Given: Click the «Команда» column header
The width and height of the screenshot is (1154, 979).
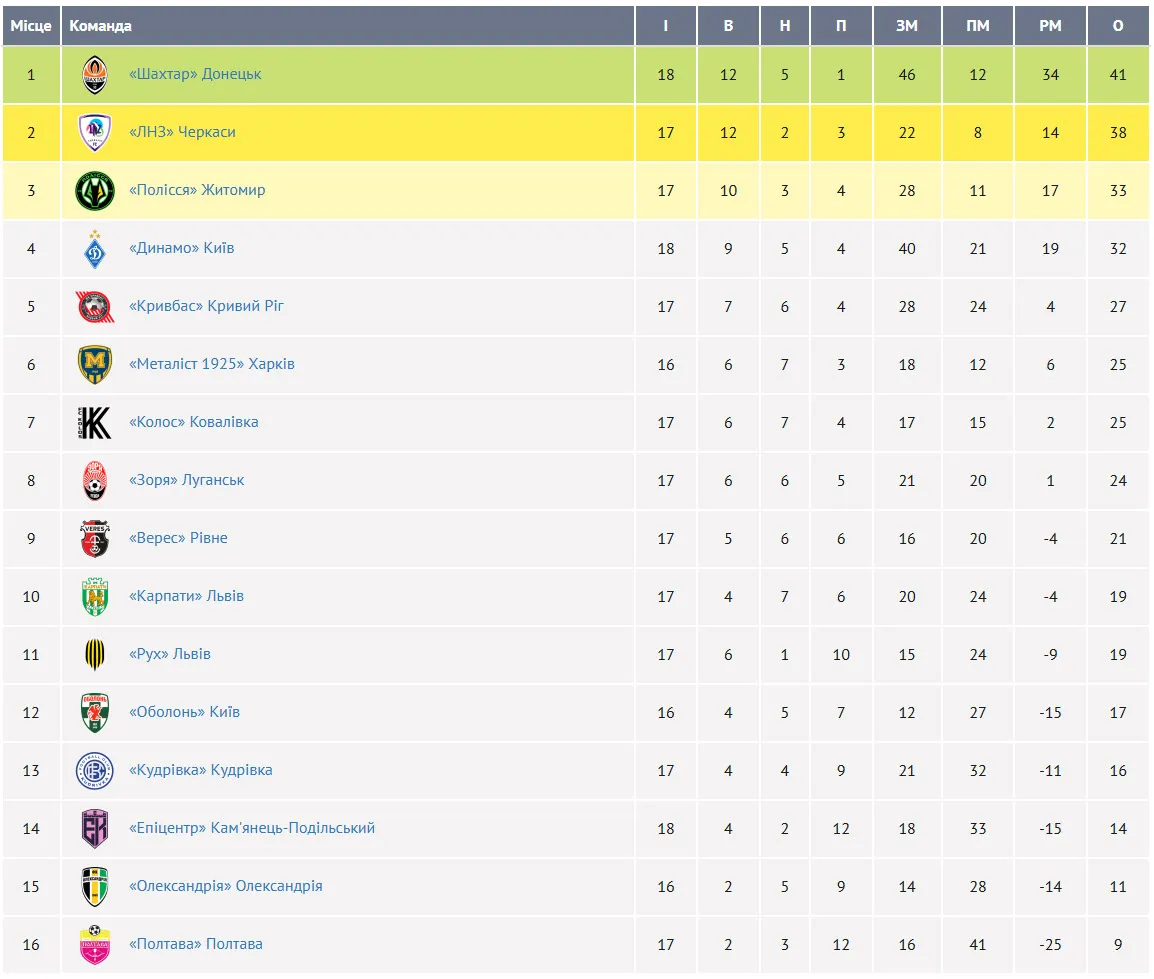Looking at the screenshot, I should click(100, 26).
